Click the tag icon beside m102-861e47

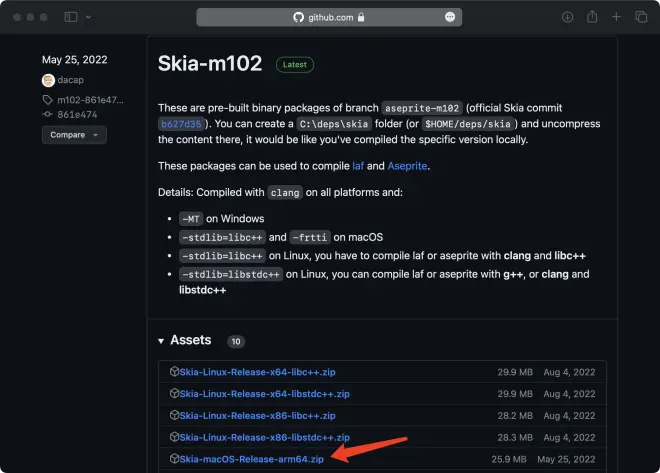tap(48, 100)
